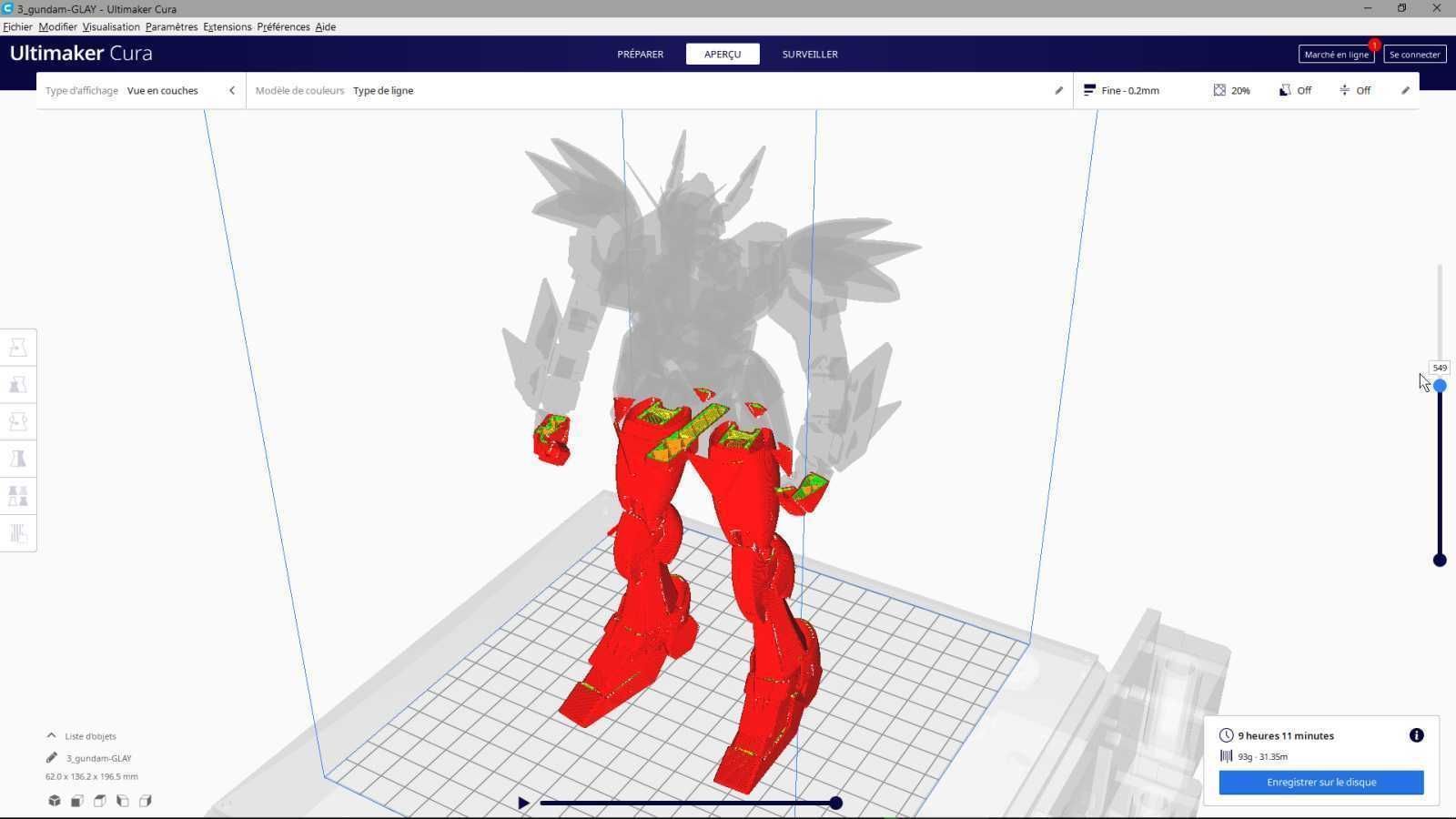Collapse the Liste d'objets panel
This screenshot has width=1456, height=819.
(51, 735)
